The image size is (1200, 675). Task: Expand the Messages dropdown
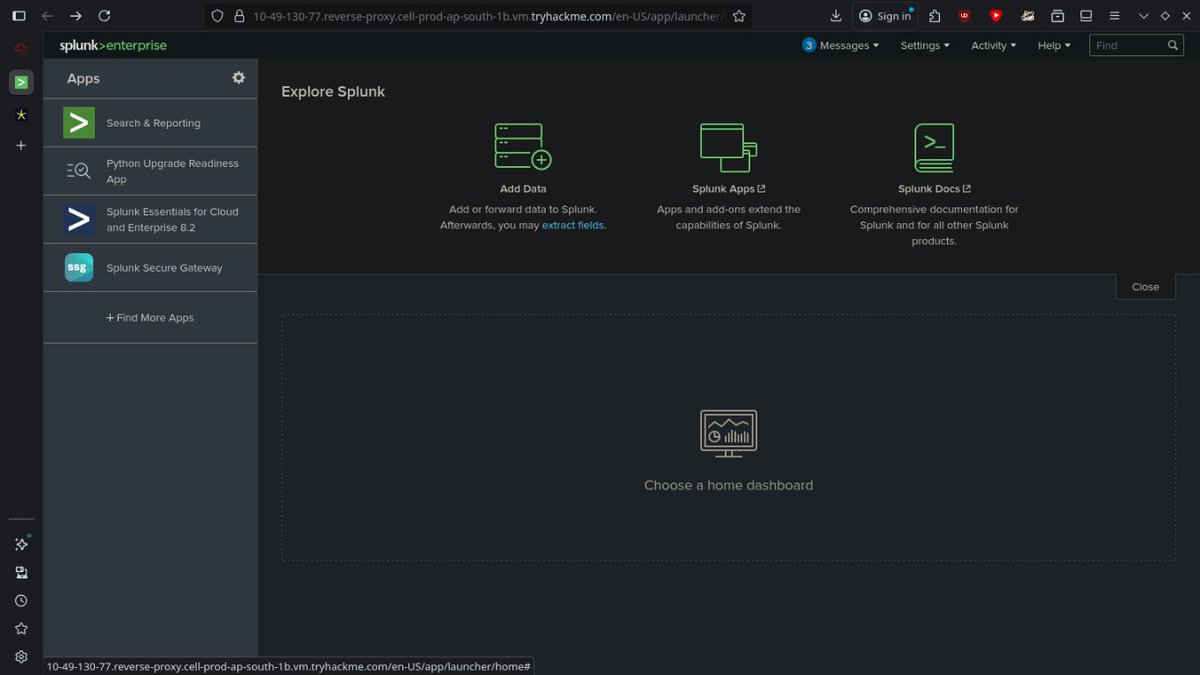point(849,45)
